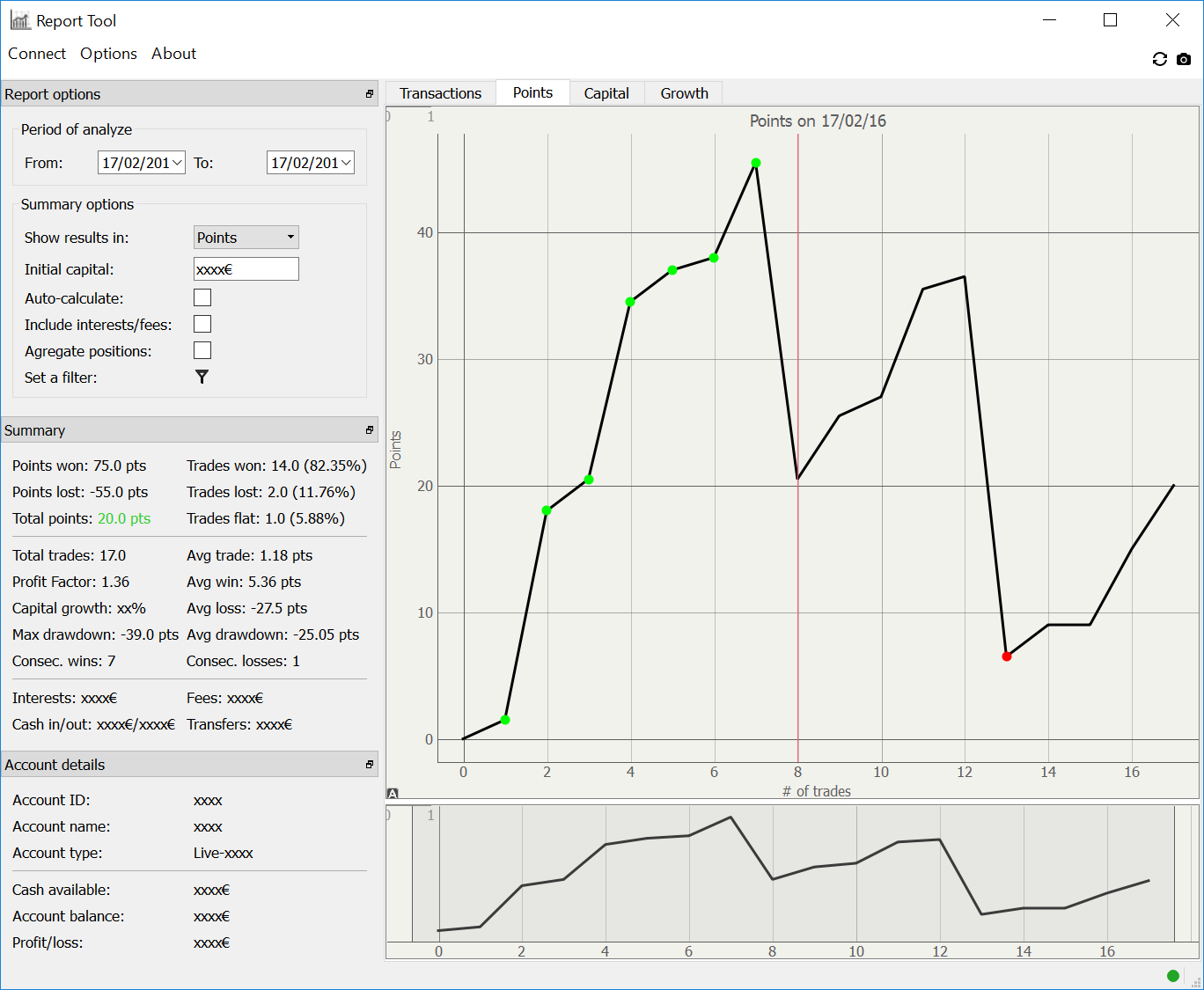Click the Account type Live-xxxx value
Screen dimensions: 1204x990
click(x=224, y=853)
